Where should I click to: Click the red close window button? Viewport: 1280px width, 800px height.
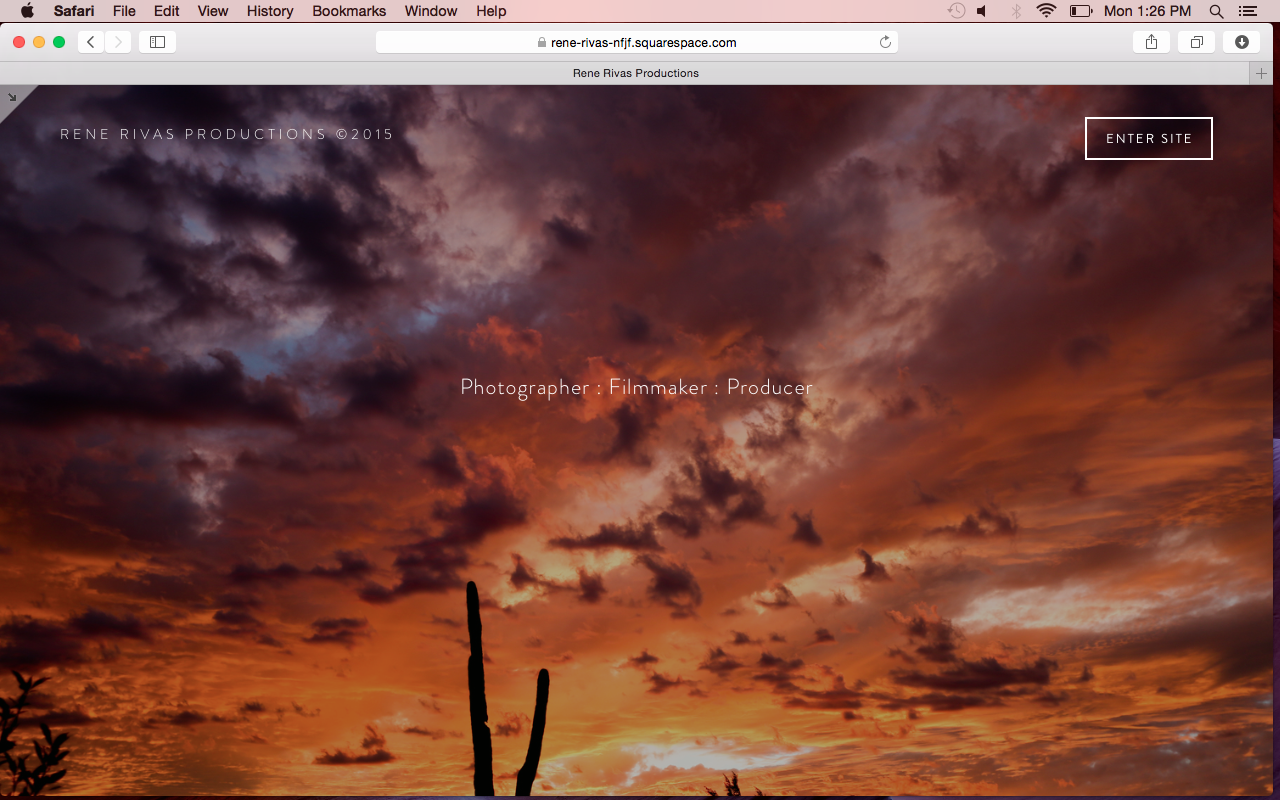(x=19, y=42)
